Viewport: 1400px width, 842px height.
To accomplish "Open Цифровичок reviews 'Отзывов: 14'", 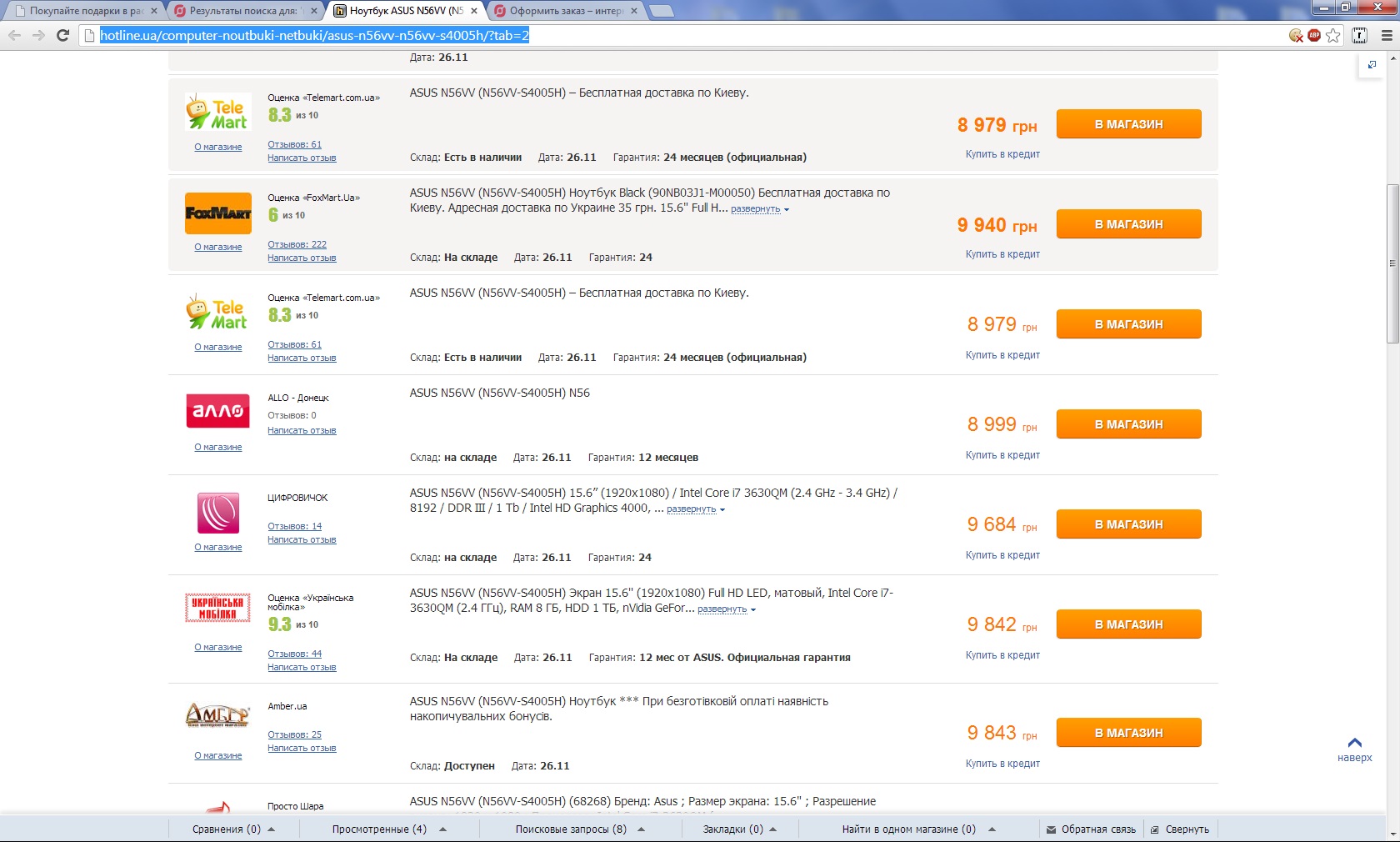I will click(294, 526).
